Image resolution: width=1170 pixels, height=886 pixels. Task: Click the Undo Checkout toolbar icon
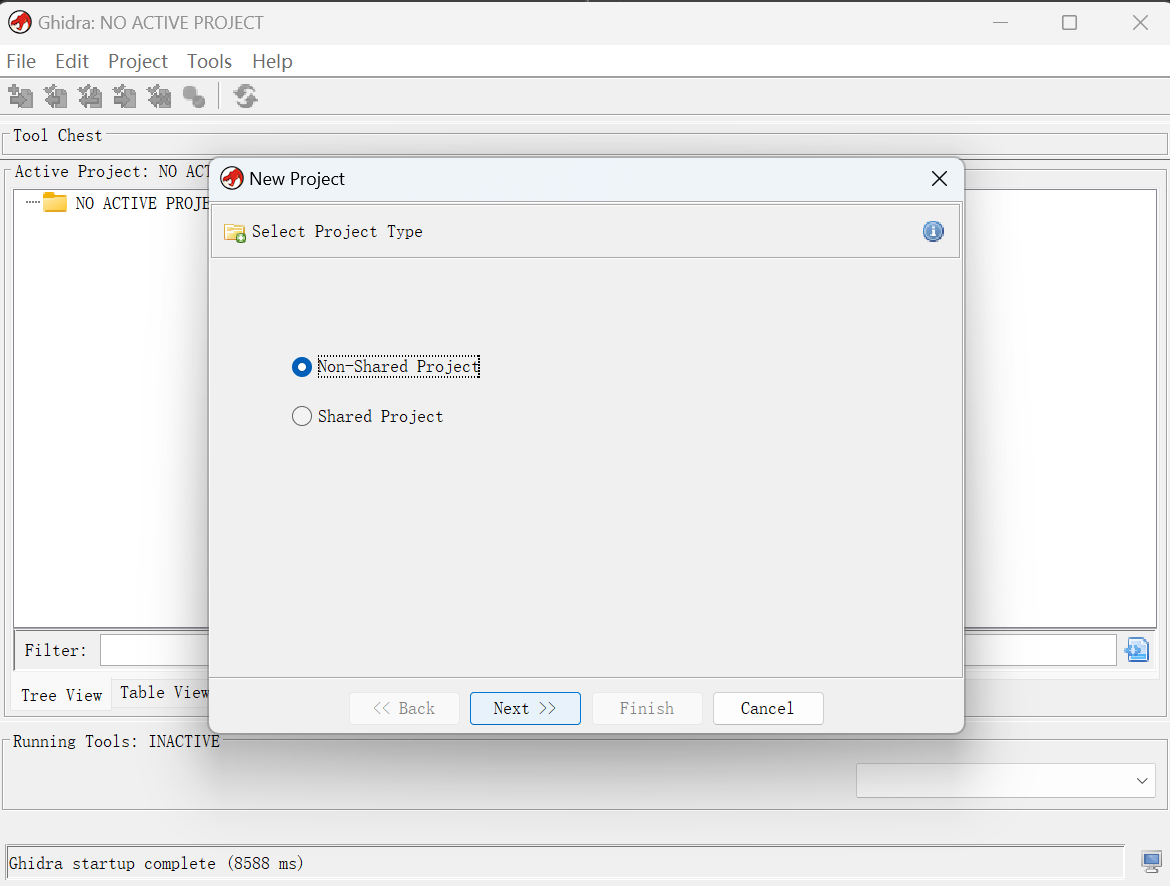pos(159,96)
